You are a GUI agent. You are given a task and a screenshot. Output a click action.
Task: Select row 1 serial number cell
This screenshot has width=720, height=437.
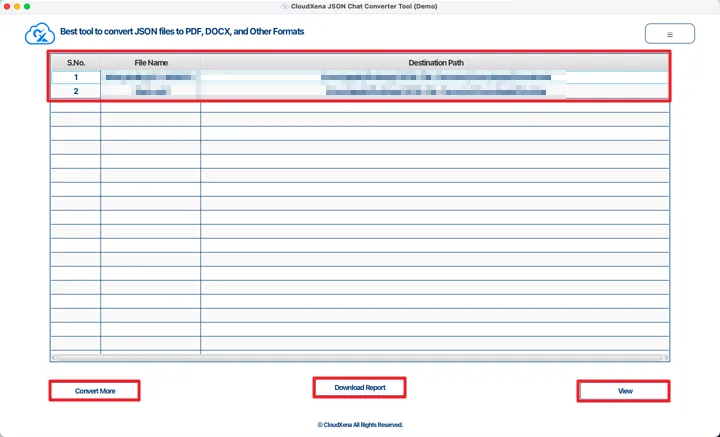[76, 77]
